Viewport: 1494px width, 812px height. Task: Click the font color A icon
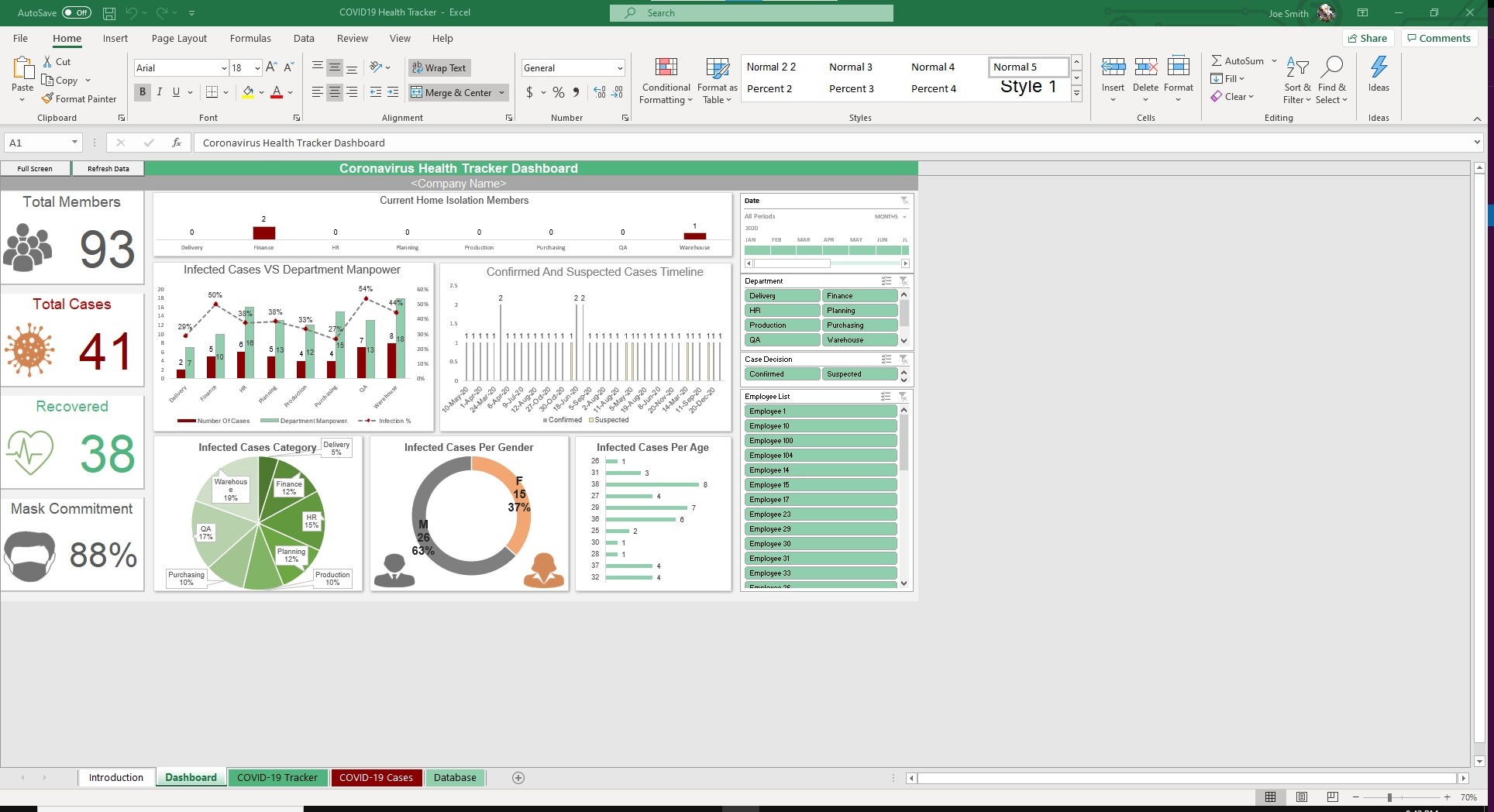click(277, 92)
